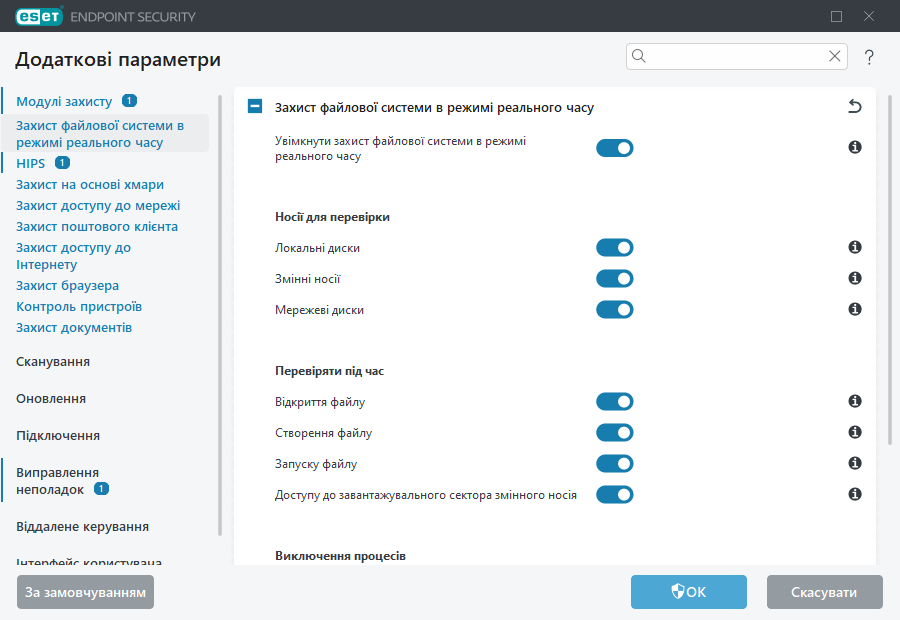
Task: Click the help question mark icon
Action: coord(869,57)
